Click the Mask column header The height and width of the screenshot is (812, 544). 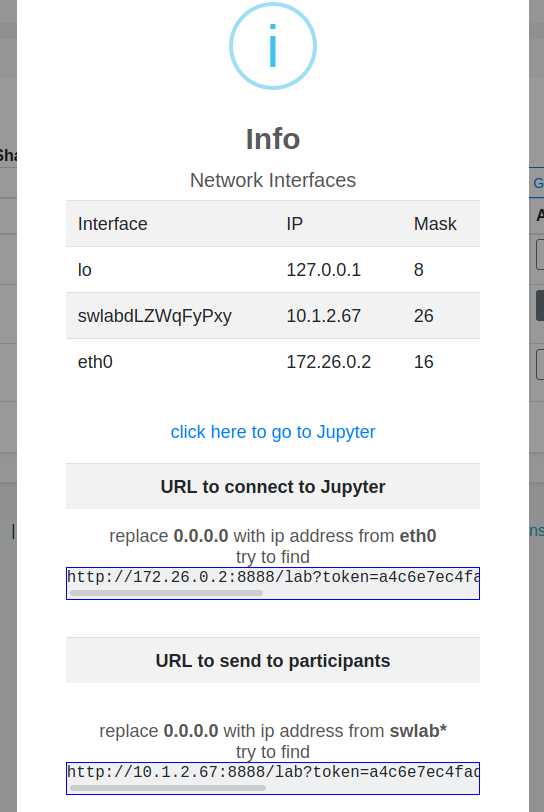click(435, 224)
